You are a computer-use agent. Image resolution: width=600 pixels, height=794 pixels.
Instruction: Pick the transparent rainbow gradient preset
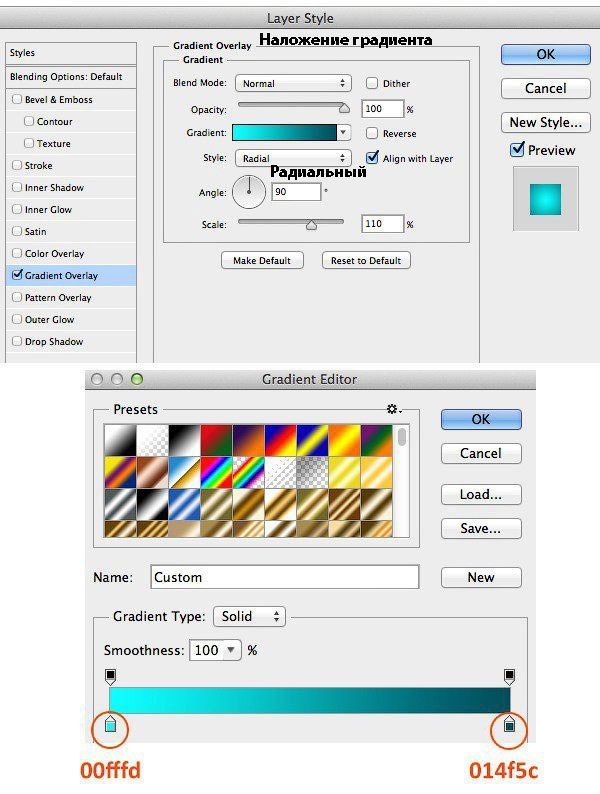tap(249, 472)
